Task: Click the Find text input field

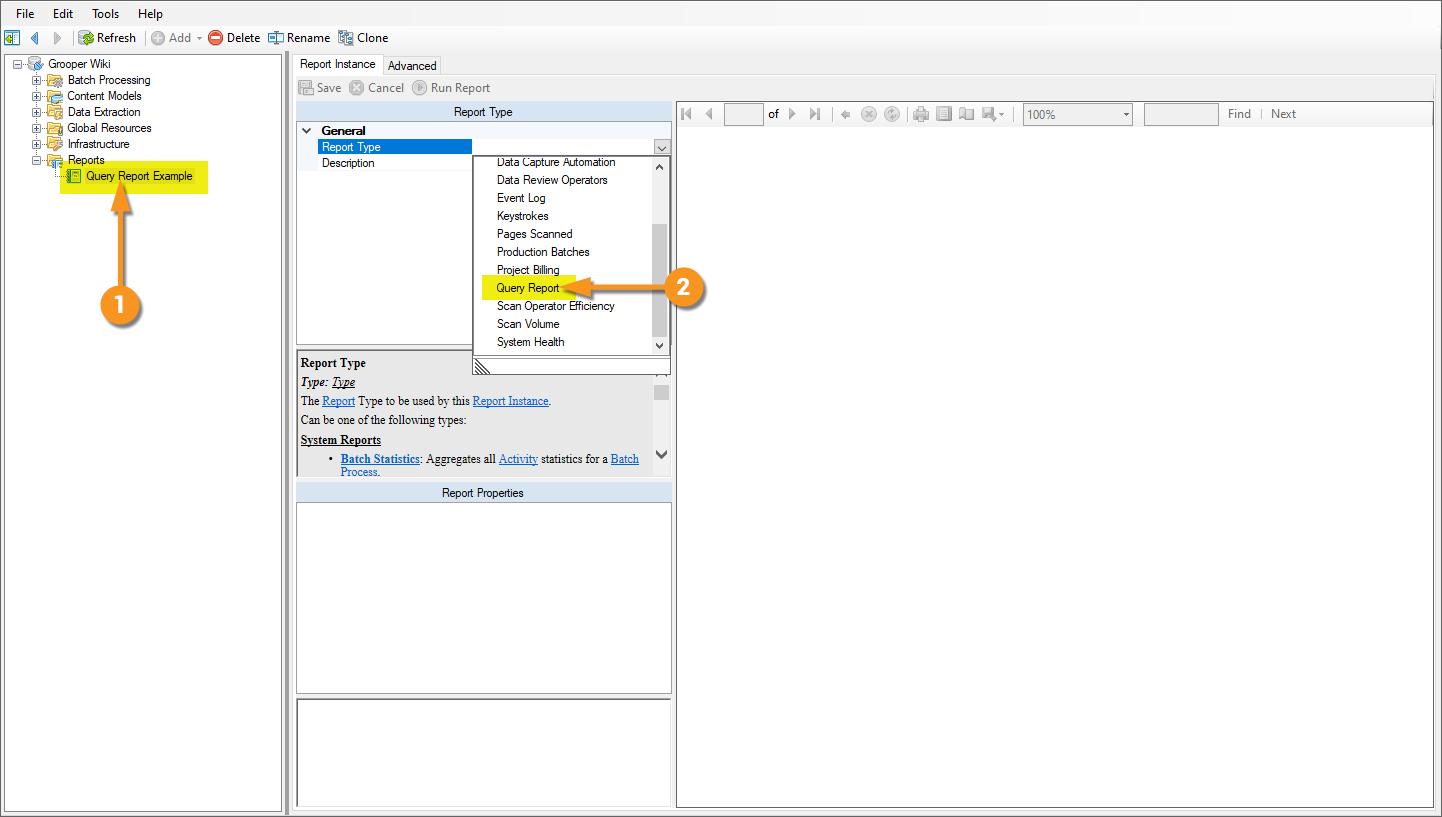Action: click(1181, 114)
